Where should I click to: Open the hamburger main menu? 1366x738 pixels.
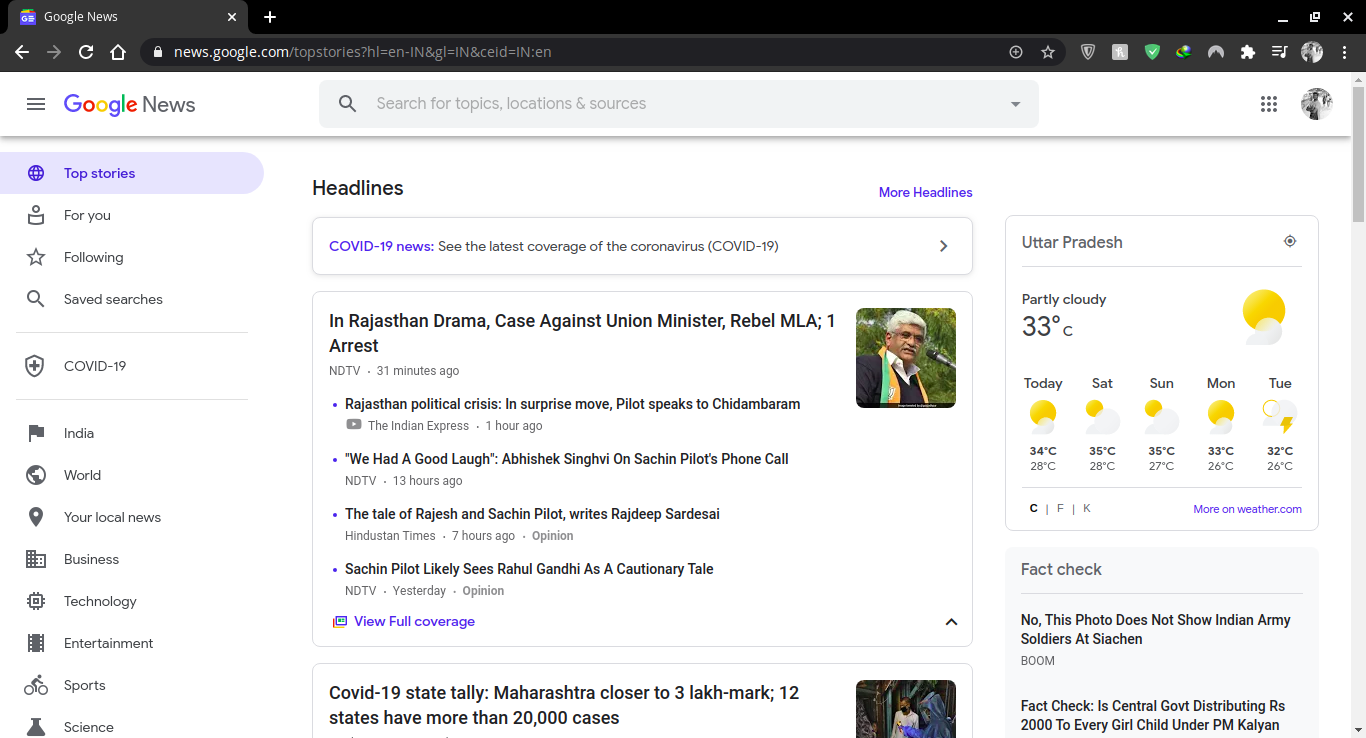click(36, 104)
